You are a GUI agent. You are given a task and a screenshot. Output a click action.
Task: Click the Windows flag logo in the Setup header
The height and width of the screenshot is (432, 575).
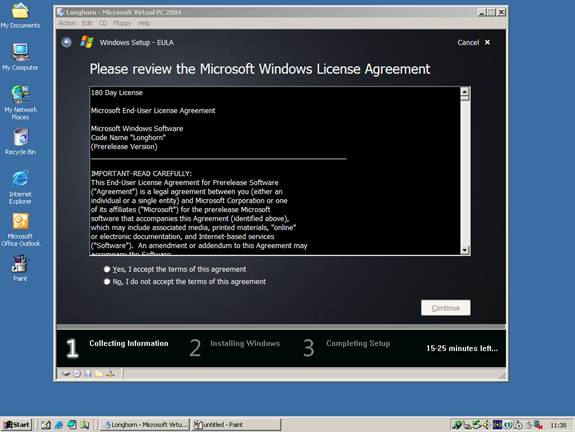pos(87,42)
